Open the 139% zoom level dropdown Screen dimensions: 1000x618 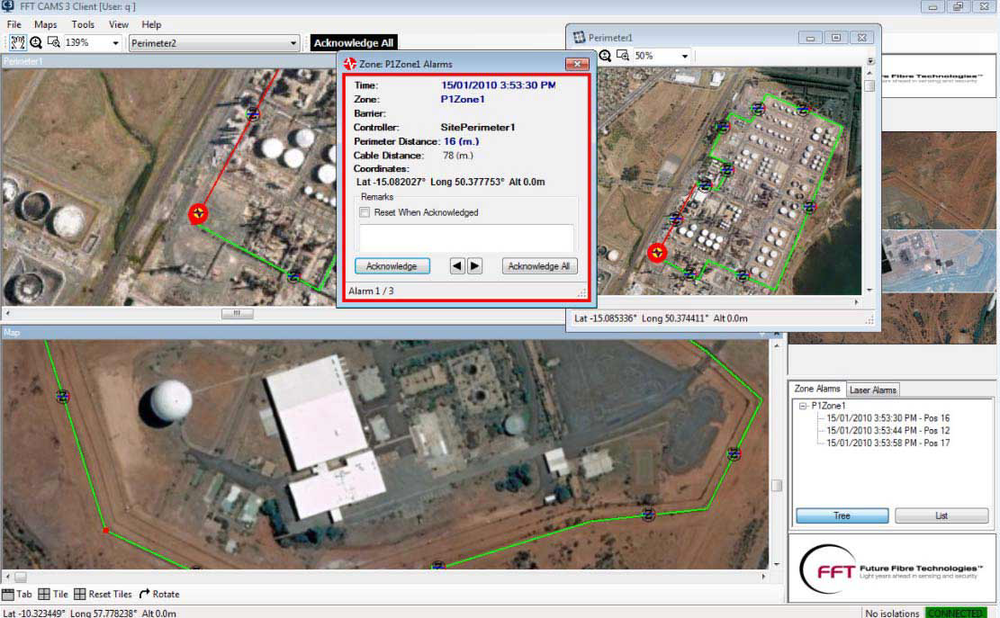tap(113, 42)
